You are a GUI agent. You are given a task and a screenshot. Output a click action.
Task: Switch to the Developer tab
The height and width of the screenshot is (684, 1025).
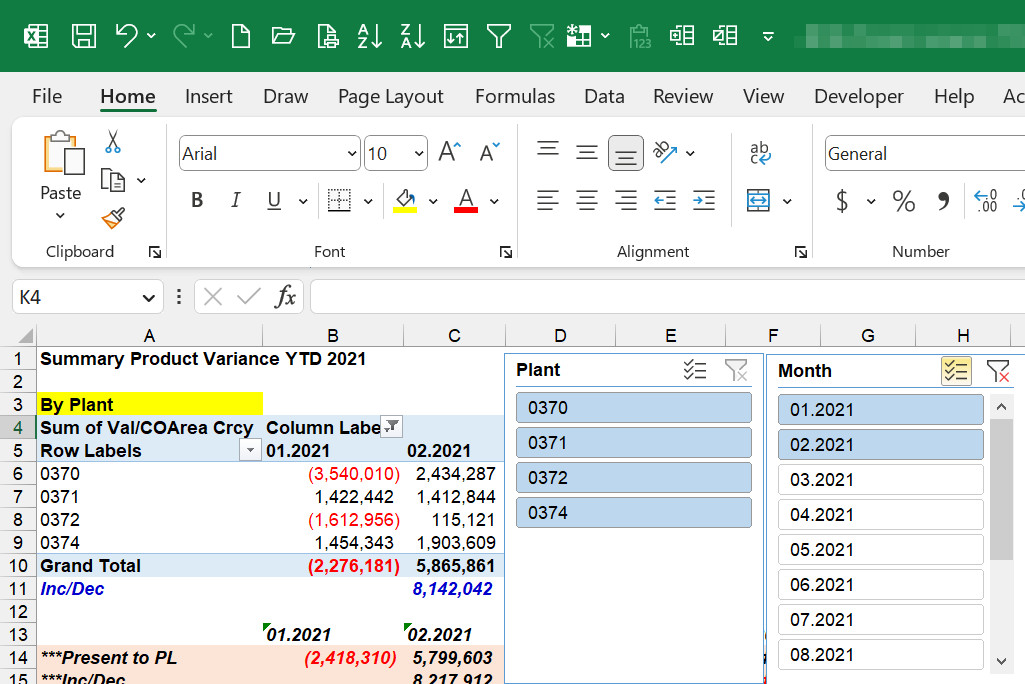click(x=858, y=97)
